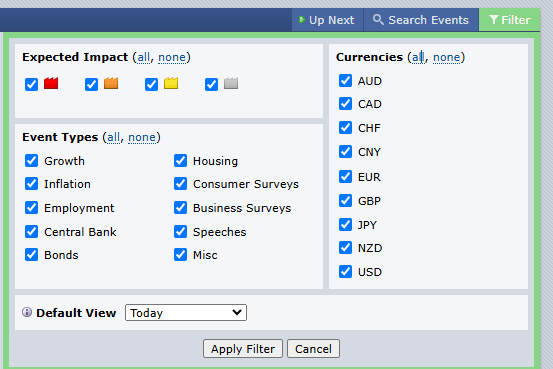Click the red high impact icon
The image size is (553, 369).
[x=51, y=83]
